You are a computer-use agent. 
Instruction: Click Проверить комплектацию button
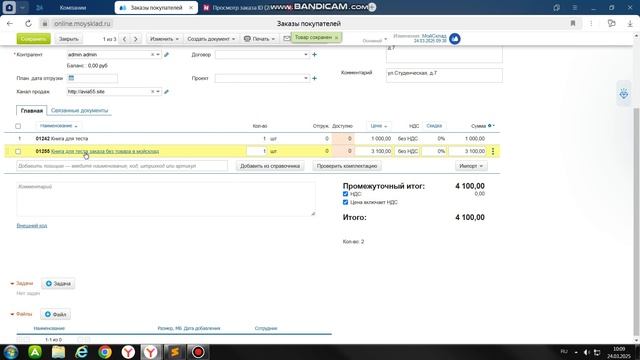[x=347, y=166]
